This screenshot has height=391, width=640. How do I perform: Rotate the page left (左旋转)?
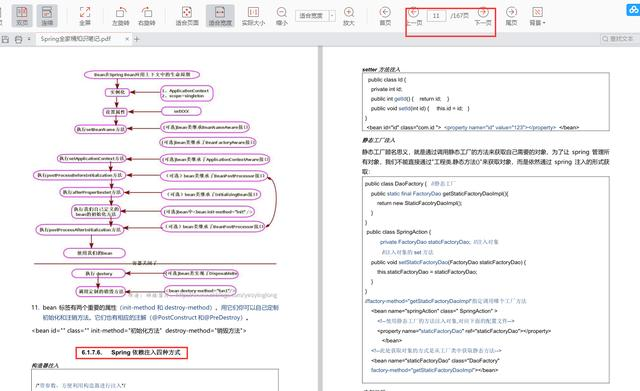(x=120, y=16)
